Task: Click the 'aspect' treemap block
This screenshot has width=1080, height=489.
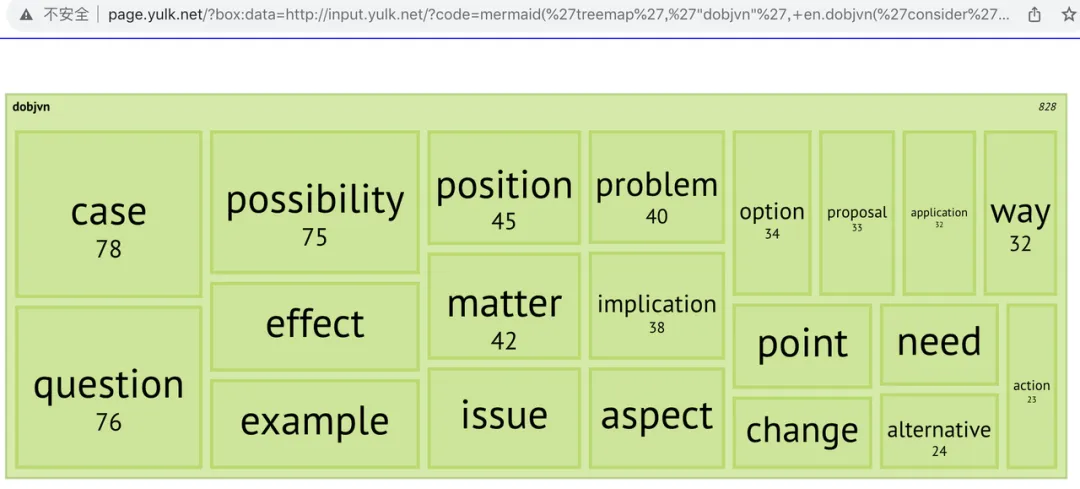Action: tap(656, 418)
